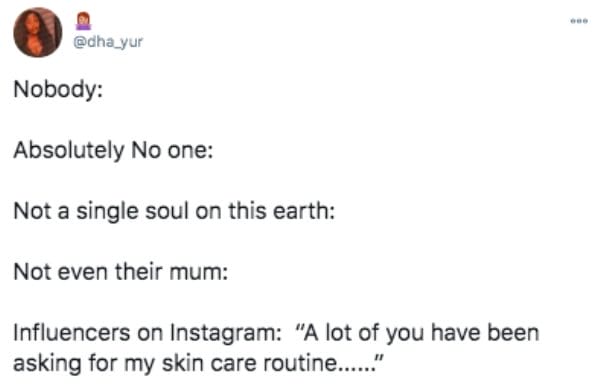600x388 pixels.
Task: Click the 'Absolutely No one:' line
Action: 113,150
